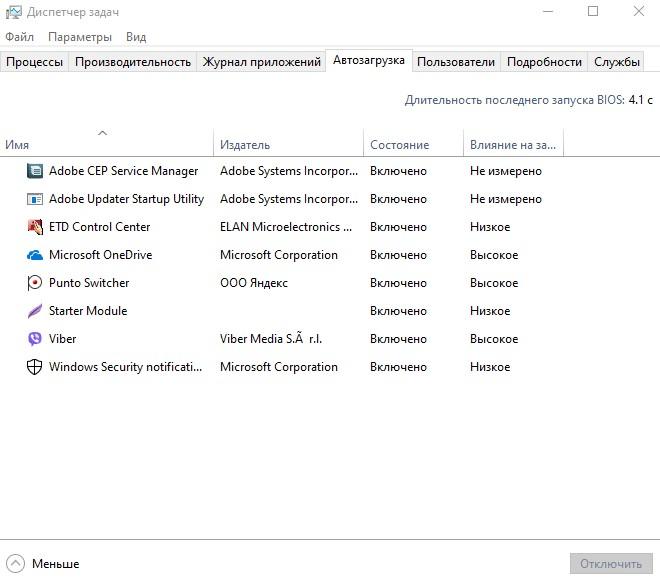Image resolution: width=660 pixels, height=588 pixels.
Task: Click Включено status in the Viber row
Action: 398,339
